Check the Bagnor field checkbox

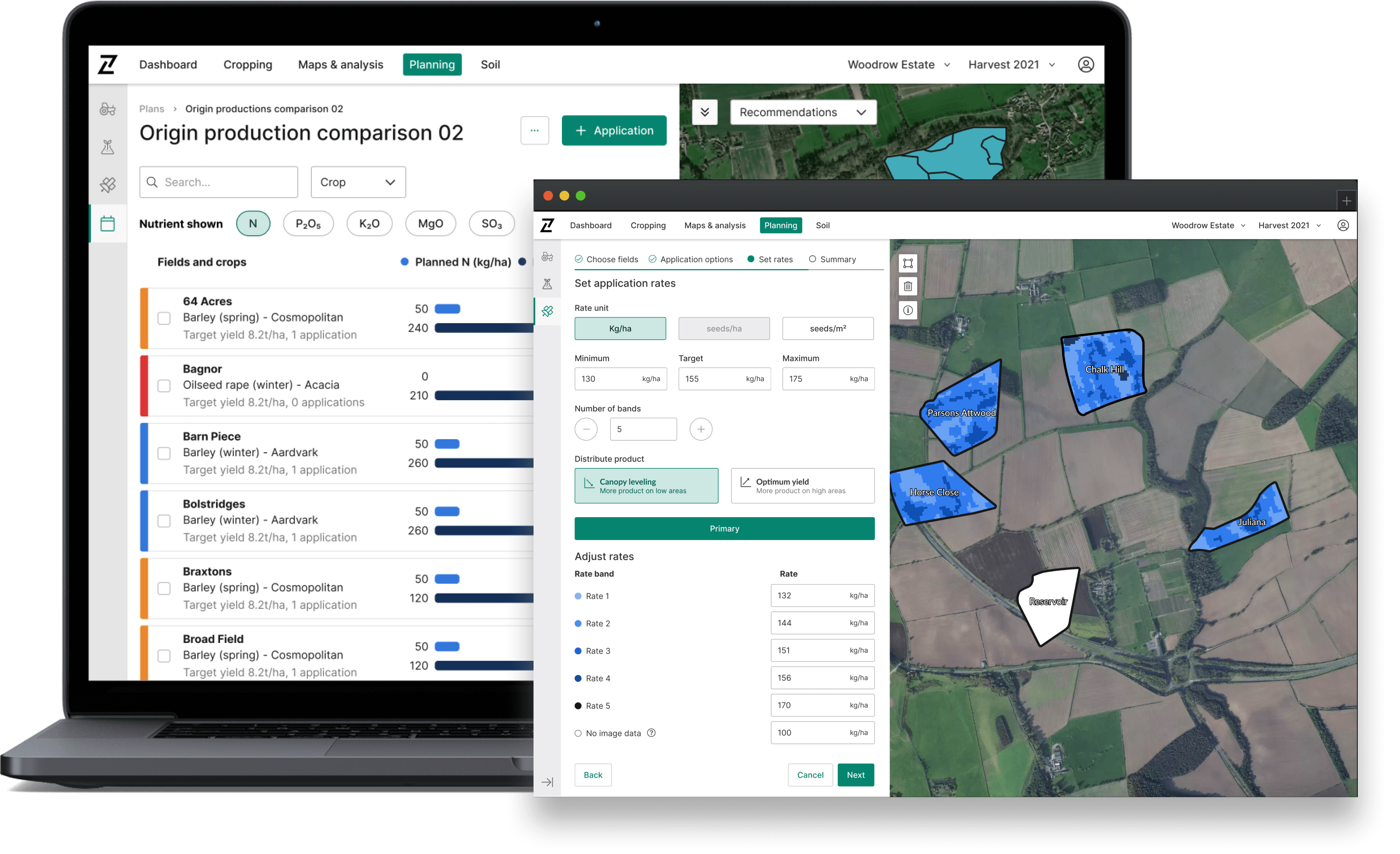pos(164,386)
